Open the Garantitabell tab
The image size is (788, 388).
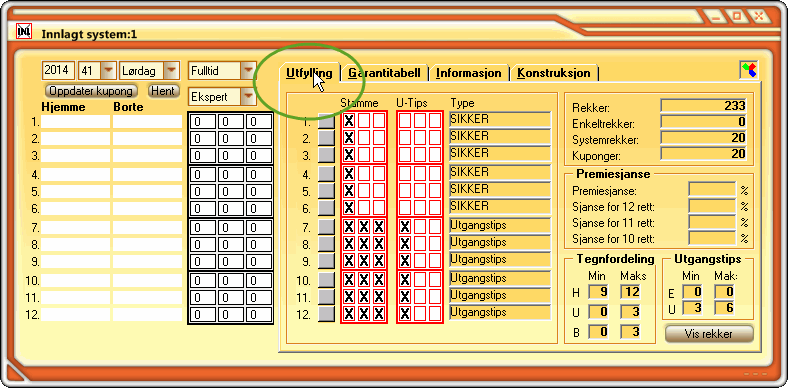pos(384,73)
